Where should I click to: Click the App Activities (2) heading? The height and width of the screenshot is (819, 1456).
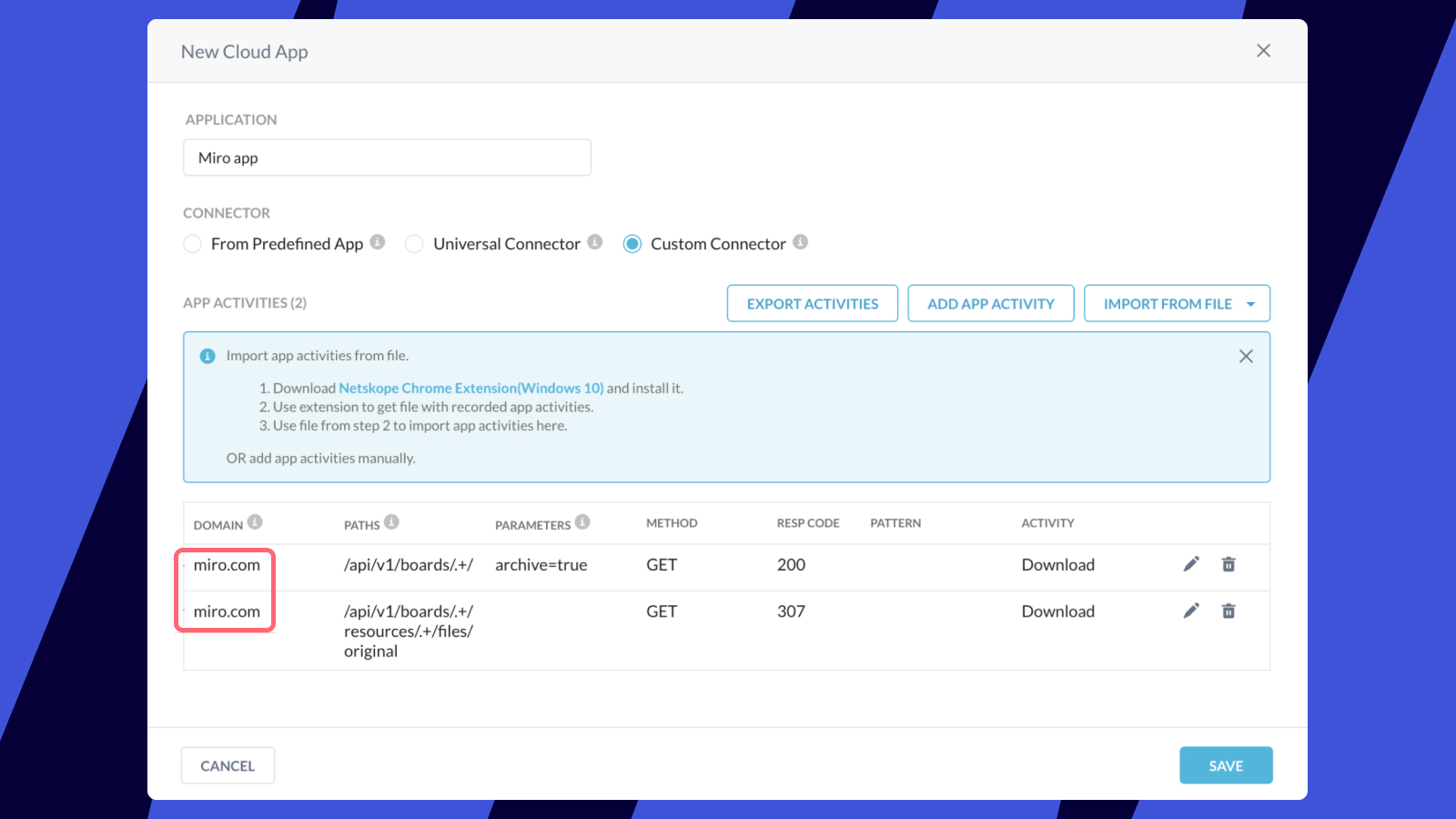[x=245, y=303]
